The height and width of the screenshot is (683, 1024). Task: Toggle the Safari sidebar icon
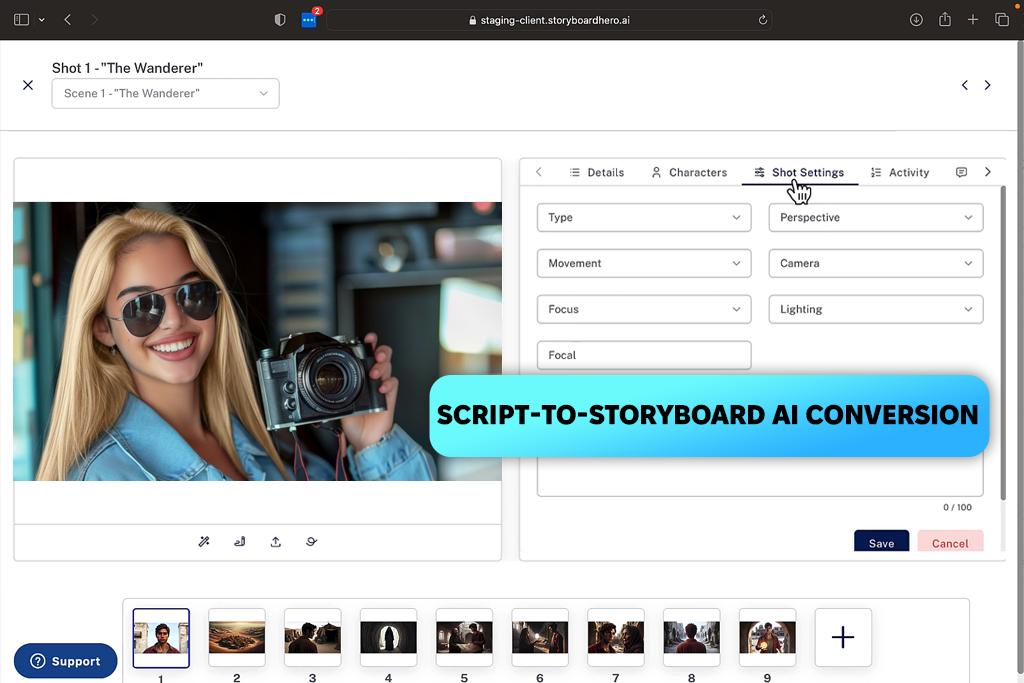22,20
